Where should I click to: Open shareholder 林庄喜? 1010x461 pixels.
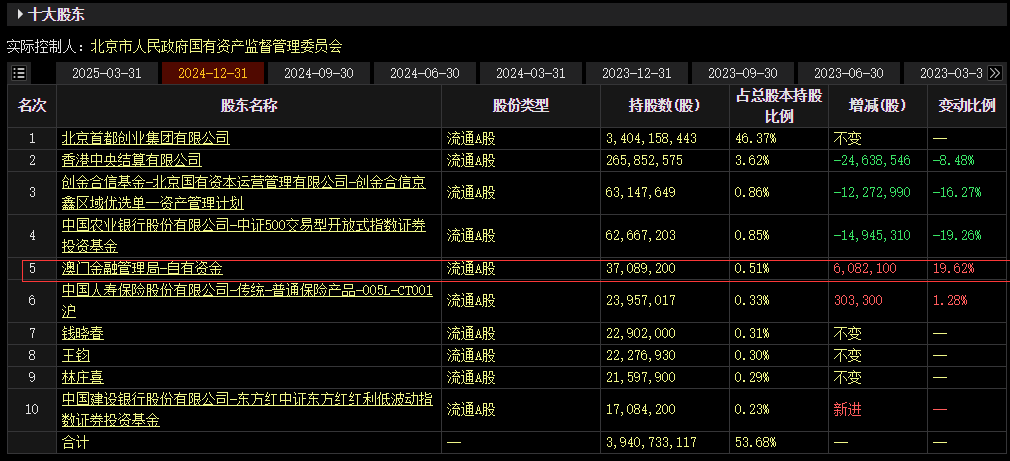pyautogui.click(x=82, y=377)
